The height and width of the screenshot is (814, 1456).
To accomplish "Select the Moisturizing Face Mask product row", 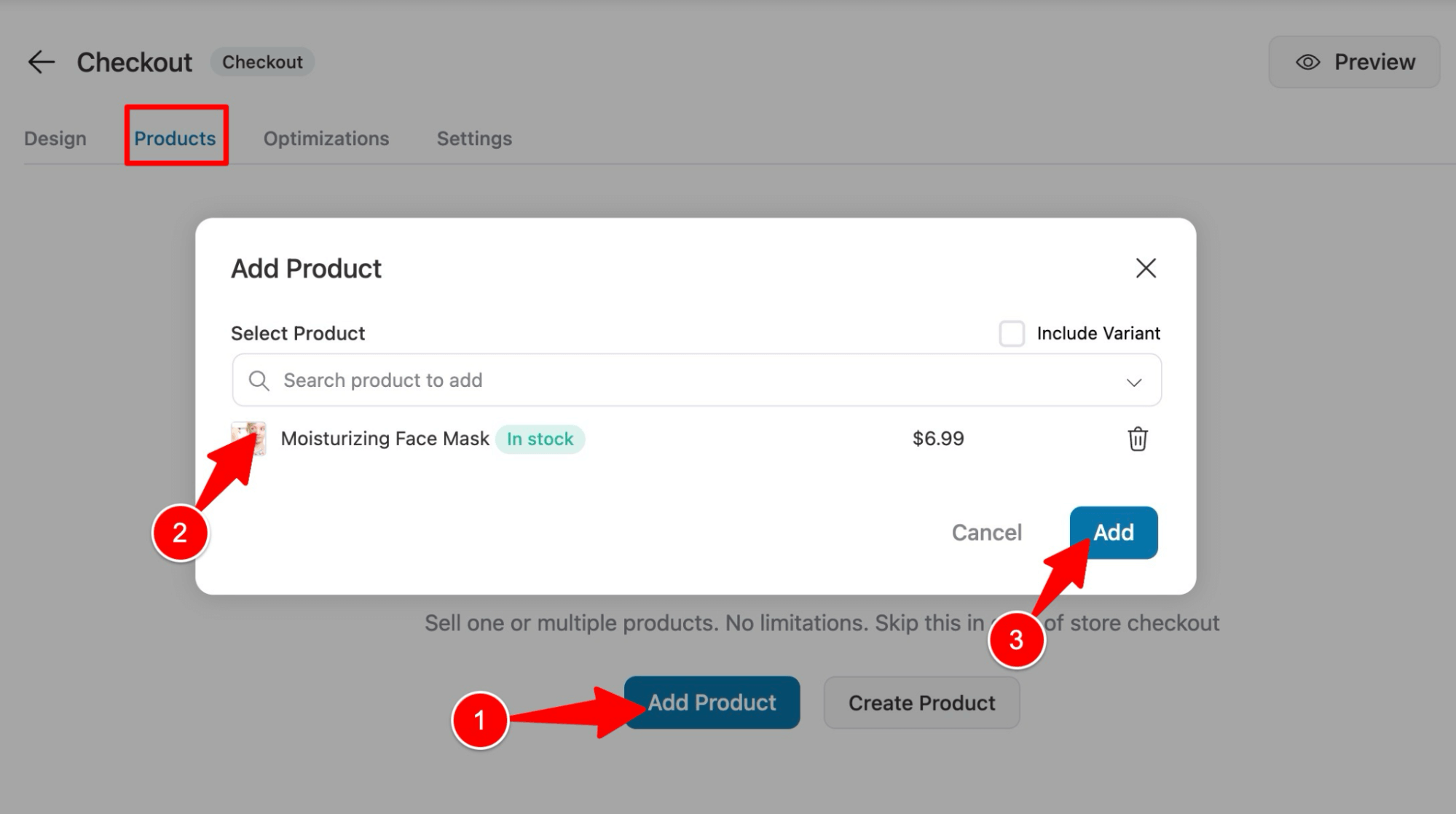I will [x=385, y=439].
